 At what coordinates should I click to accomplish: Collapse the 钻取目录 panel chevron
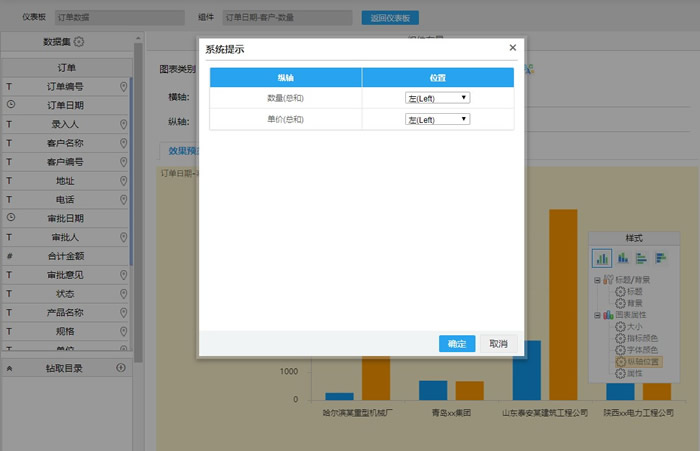pos(10,368)
